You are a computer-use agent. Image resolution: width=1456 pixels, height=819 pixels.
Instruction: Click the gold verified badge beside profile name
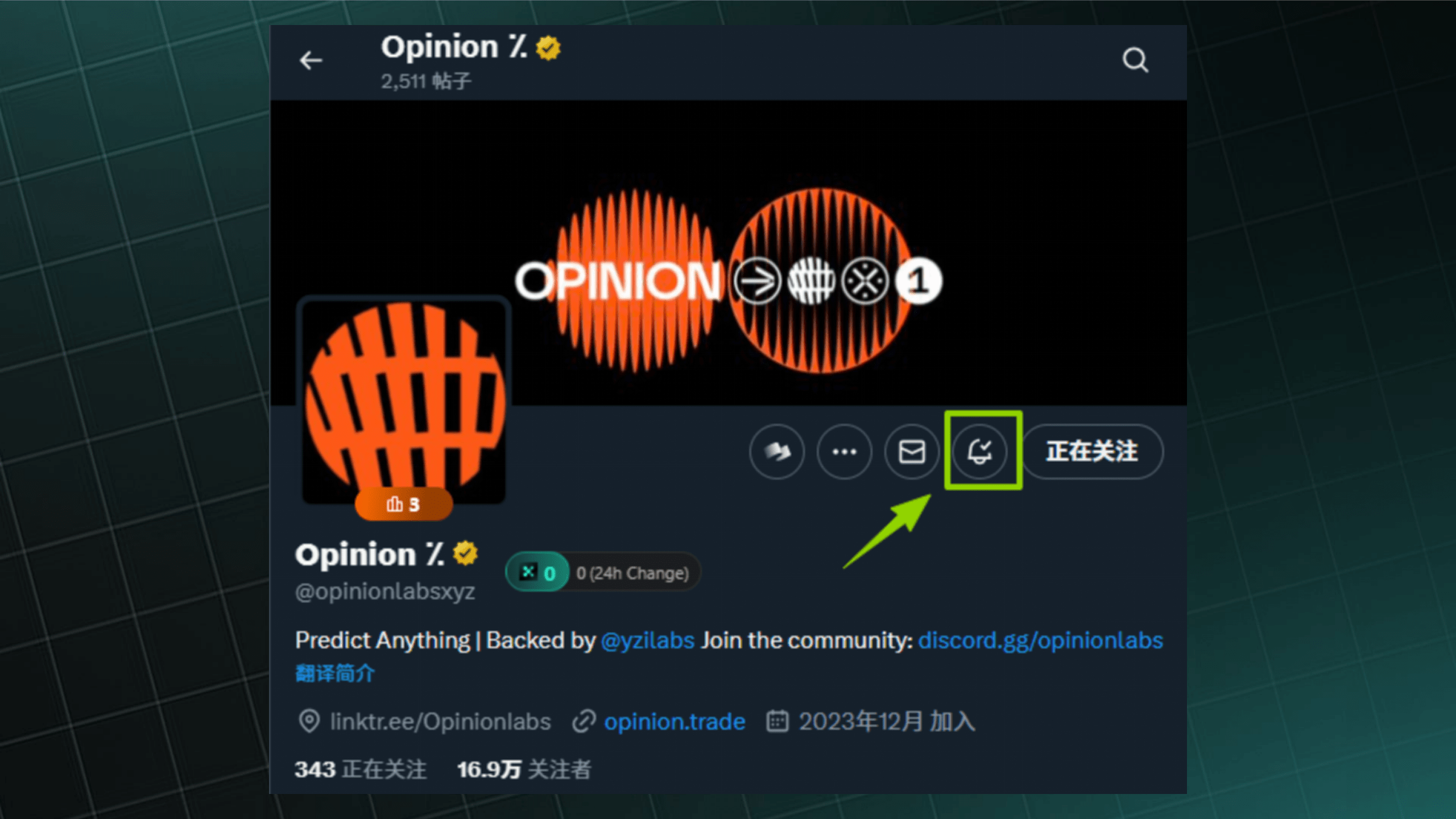465,553
